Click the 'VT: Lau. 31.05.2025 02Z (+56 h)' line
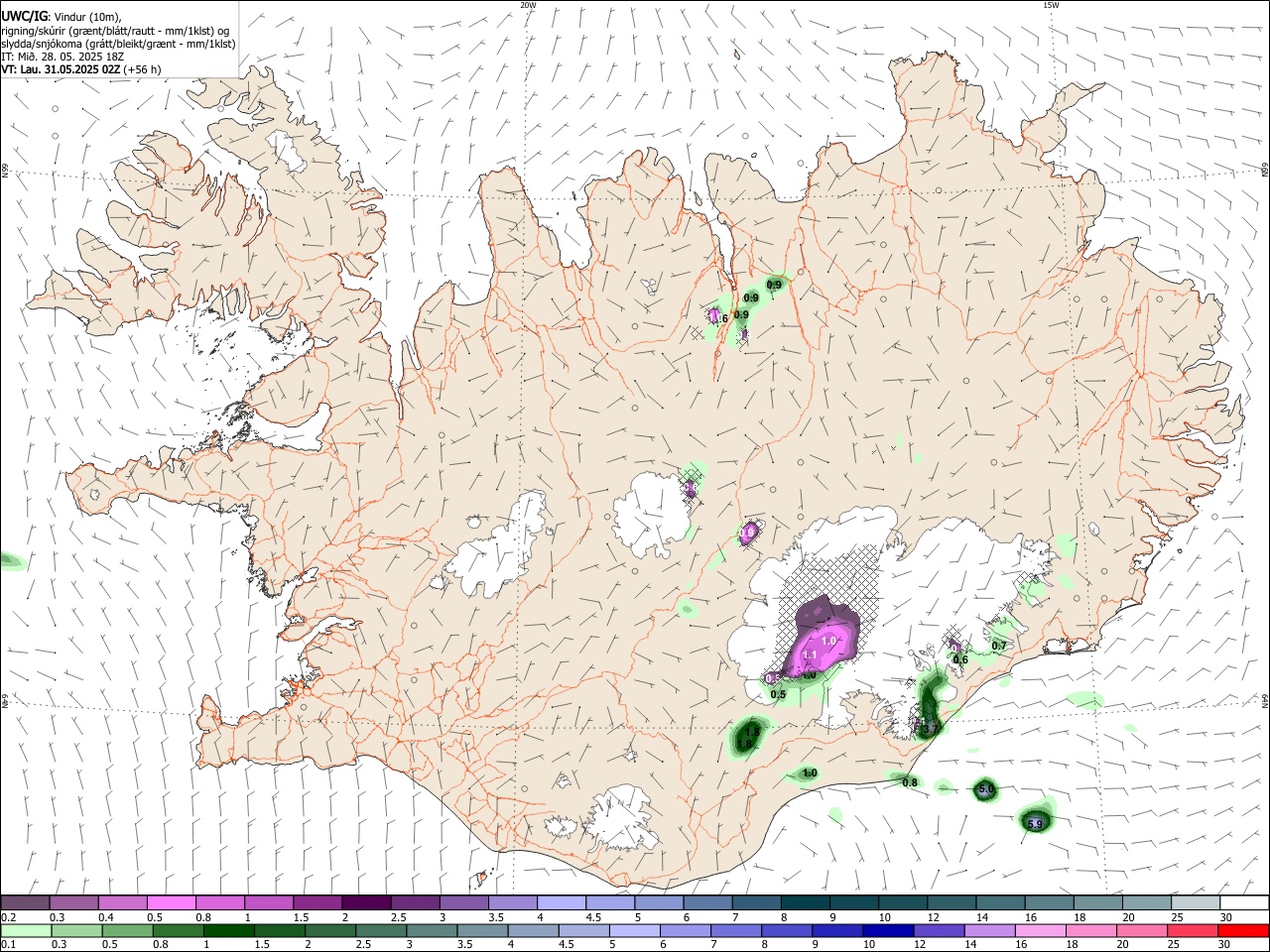Screen dimensions: 1270x952 tap(80, 69)
